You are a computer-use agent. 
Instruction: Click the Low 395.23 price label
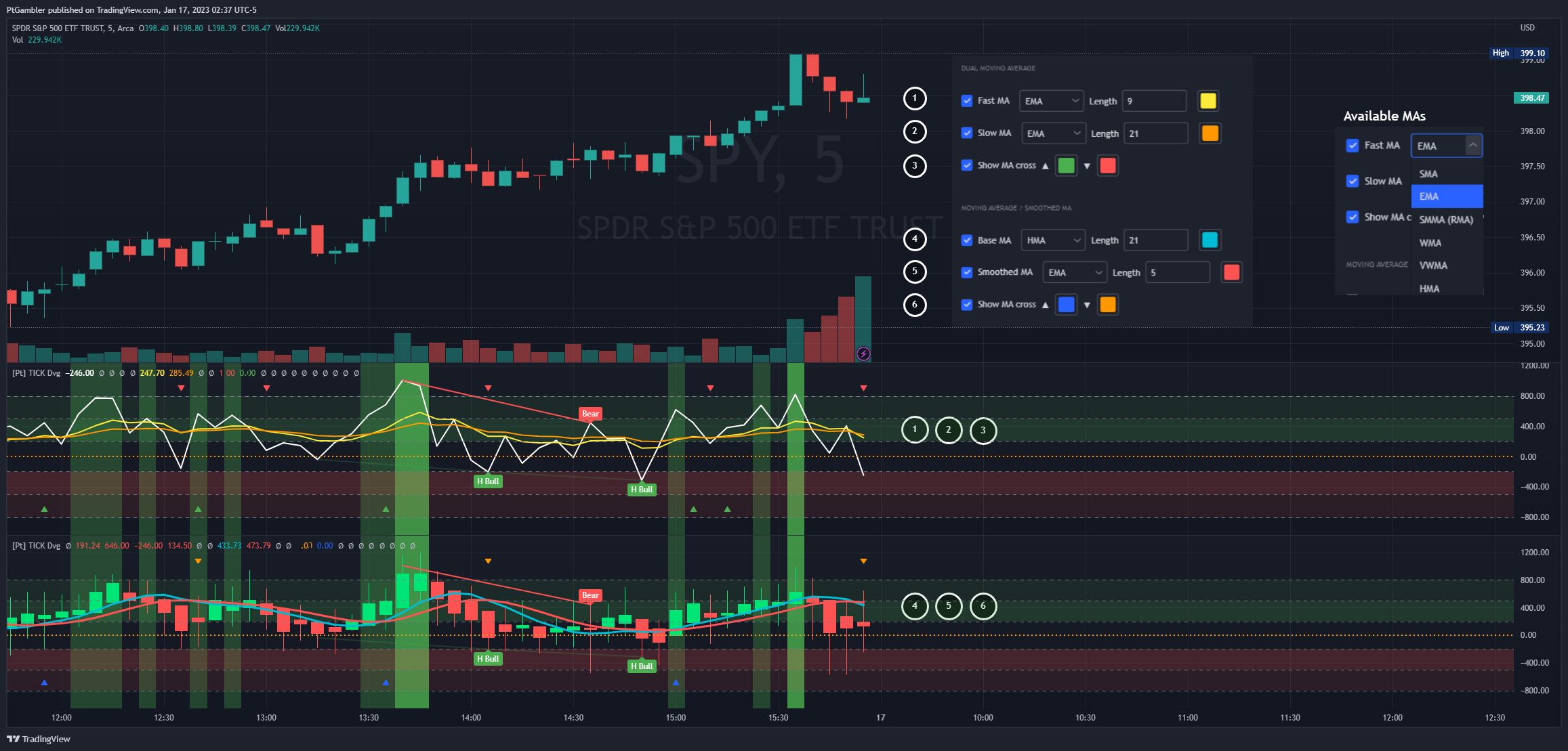[1519, 328]
